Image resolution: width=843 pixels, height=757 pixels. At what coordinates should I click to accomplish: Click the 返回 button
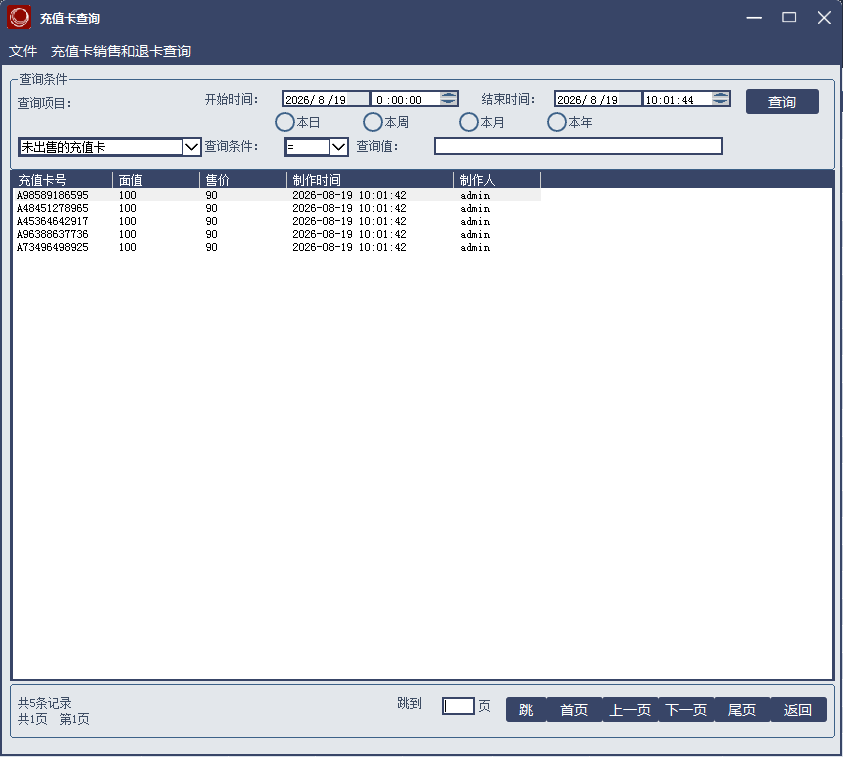click(x=798, y=710)
